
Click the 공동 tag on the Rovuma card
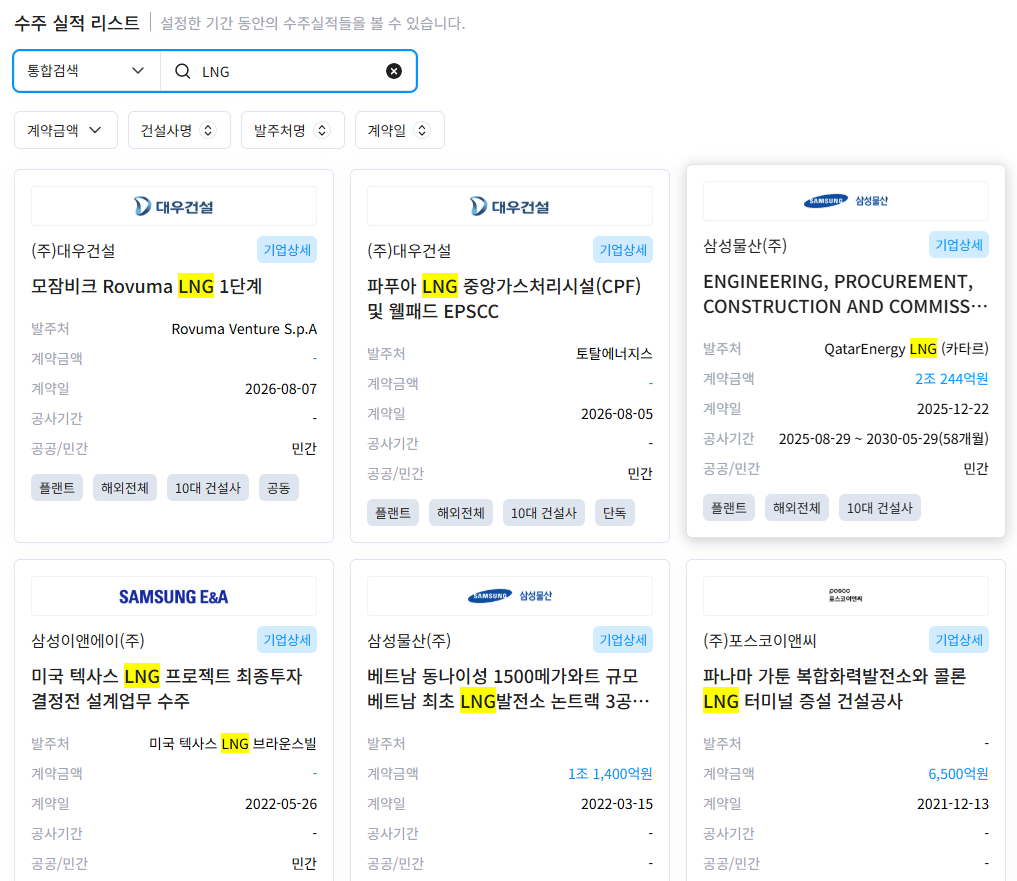click(x=279, y=488)
